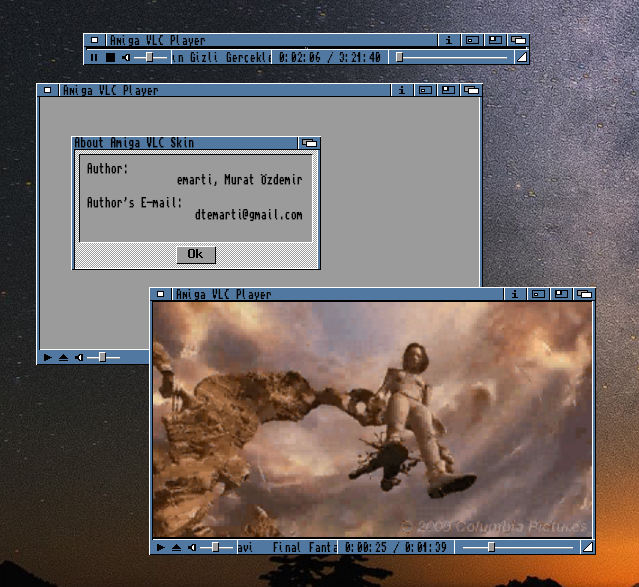Stop playback in the top compact player

(110, 57)
